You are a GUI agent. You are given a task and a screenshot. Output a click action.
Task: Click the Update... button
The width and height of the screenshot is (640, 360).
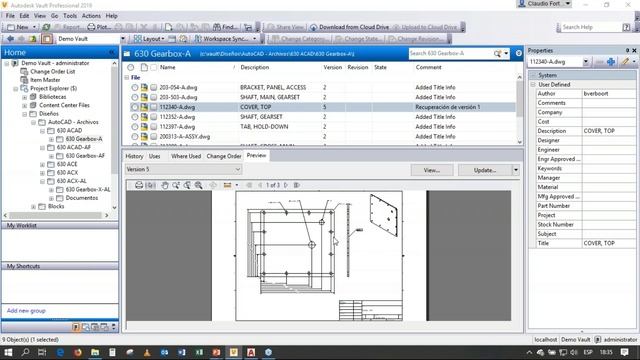(x=485, y=170)
